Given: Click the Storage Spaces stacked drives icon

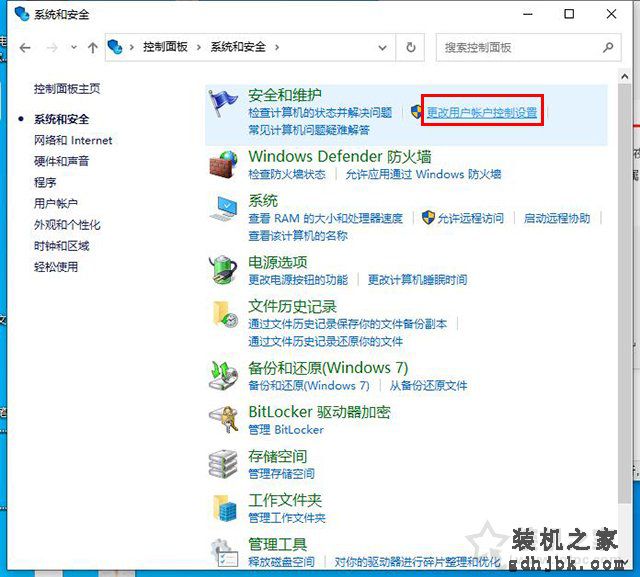Looking at the screenshot, I should click(223, 464).
